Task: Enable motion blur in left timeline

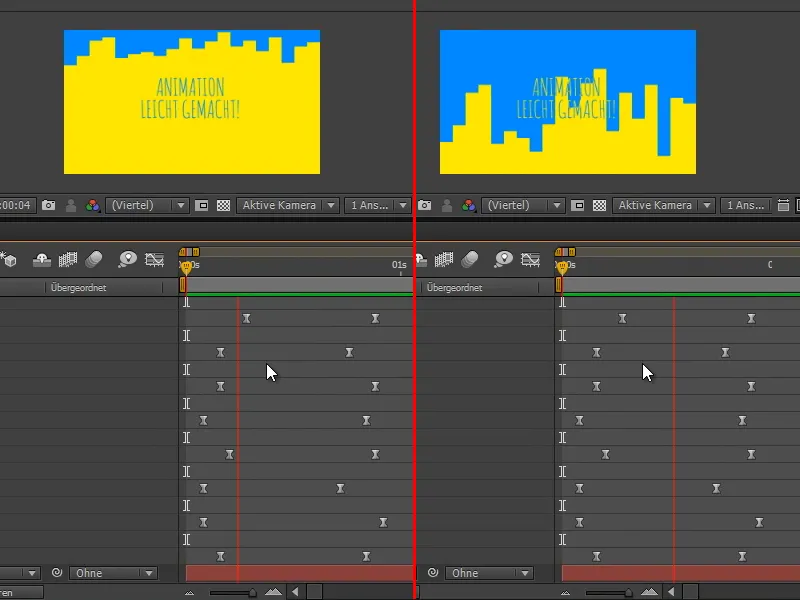Action: 94,260
